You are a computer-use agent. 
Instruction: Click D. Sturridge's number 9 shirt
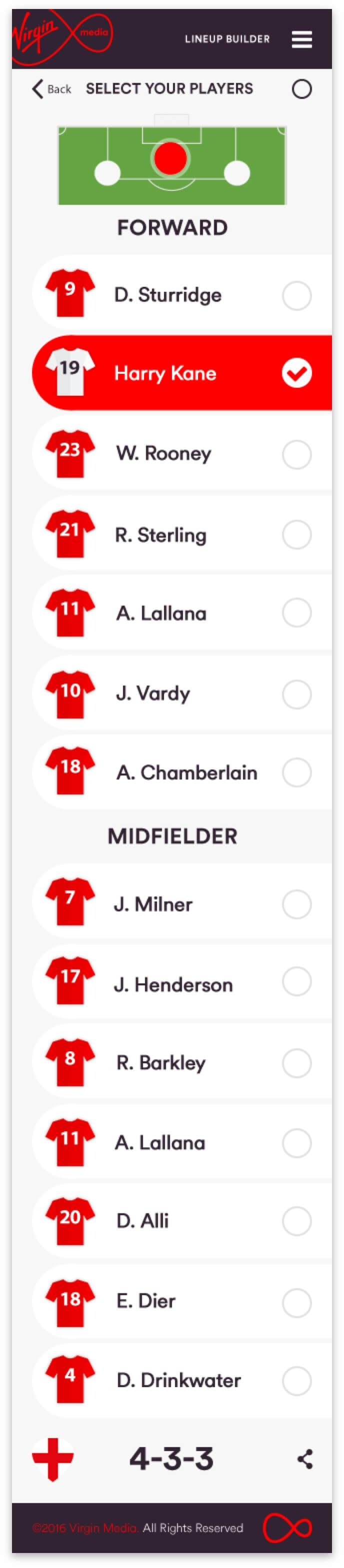click(x=70, y=293)
